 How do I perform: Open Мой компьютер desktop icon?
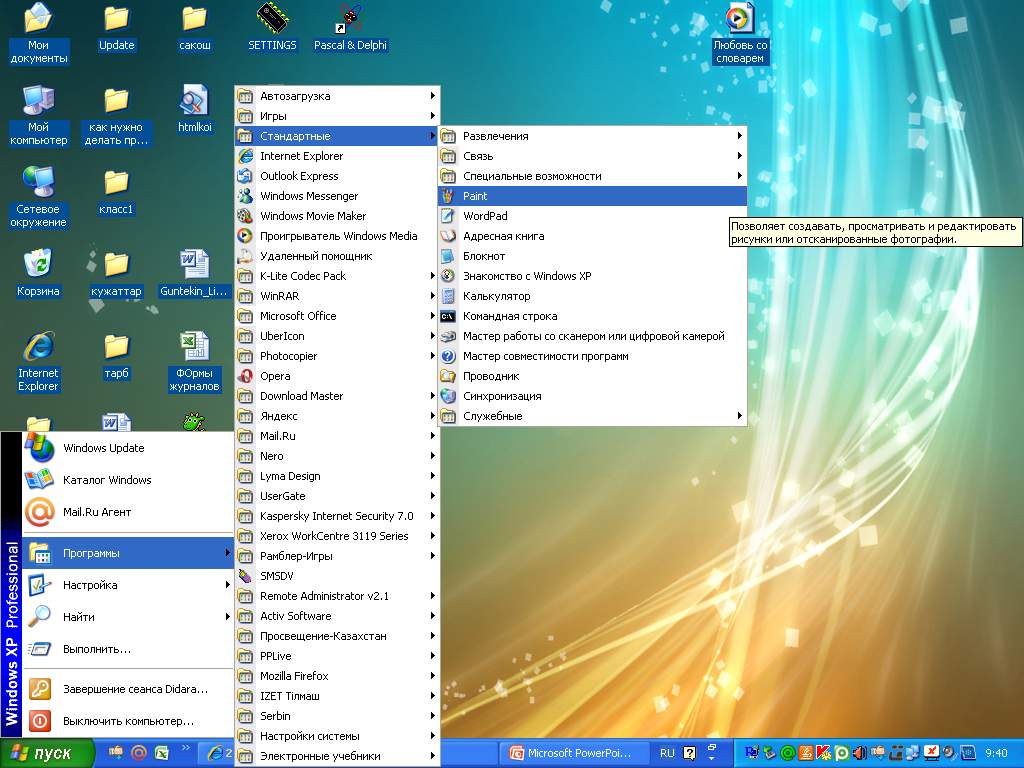coord(38,102)
